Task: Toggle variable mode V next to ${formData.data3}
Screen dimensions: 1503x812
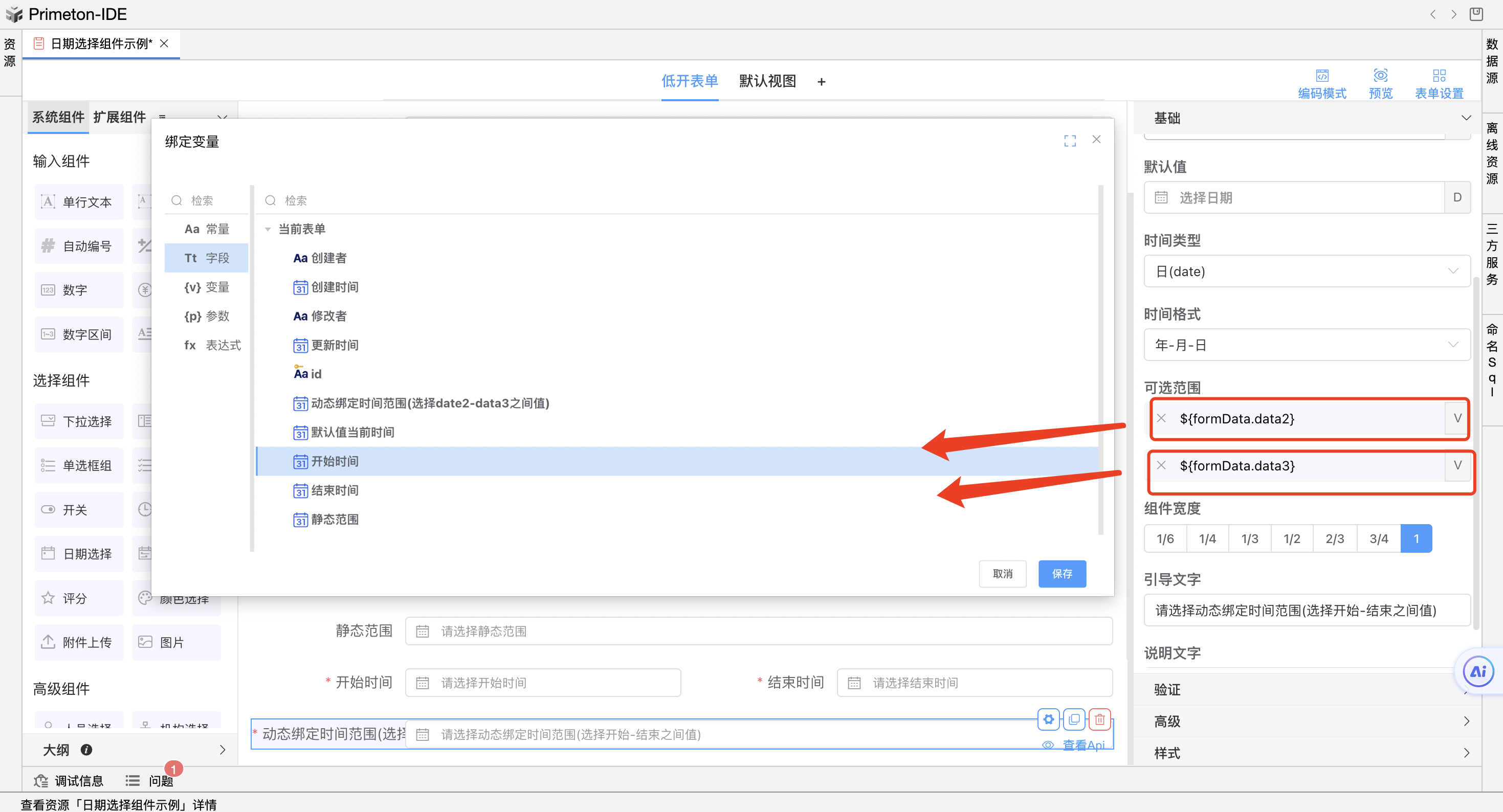Action: click(x=1457, y=465)
